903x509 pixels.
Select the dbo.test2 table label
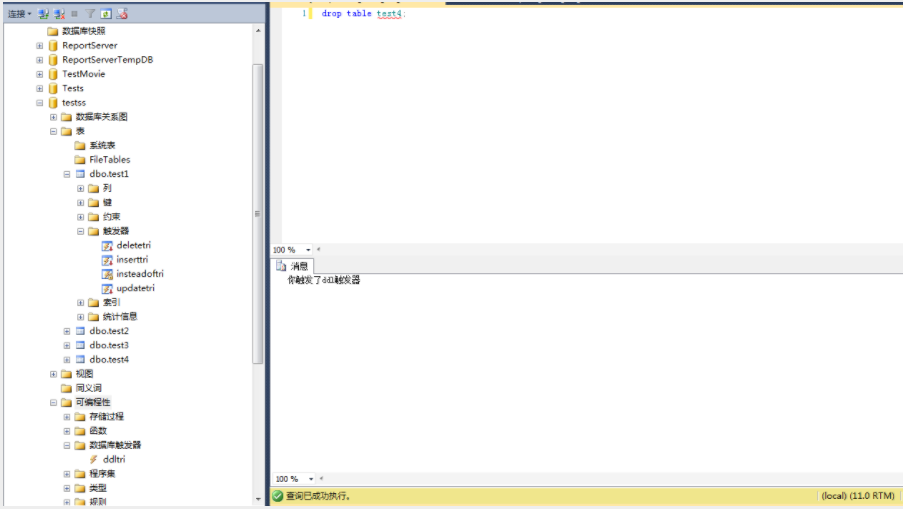click(x=109, y=331)
